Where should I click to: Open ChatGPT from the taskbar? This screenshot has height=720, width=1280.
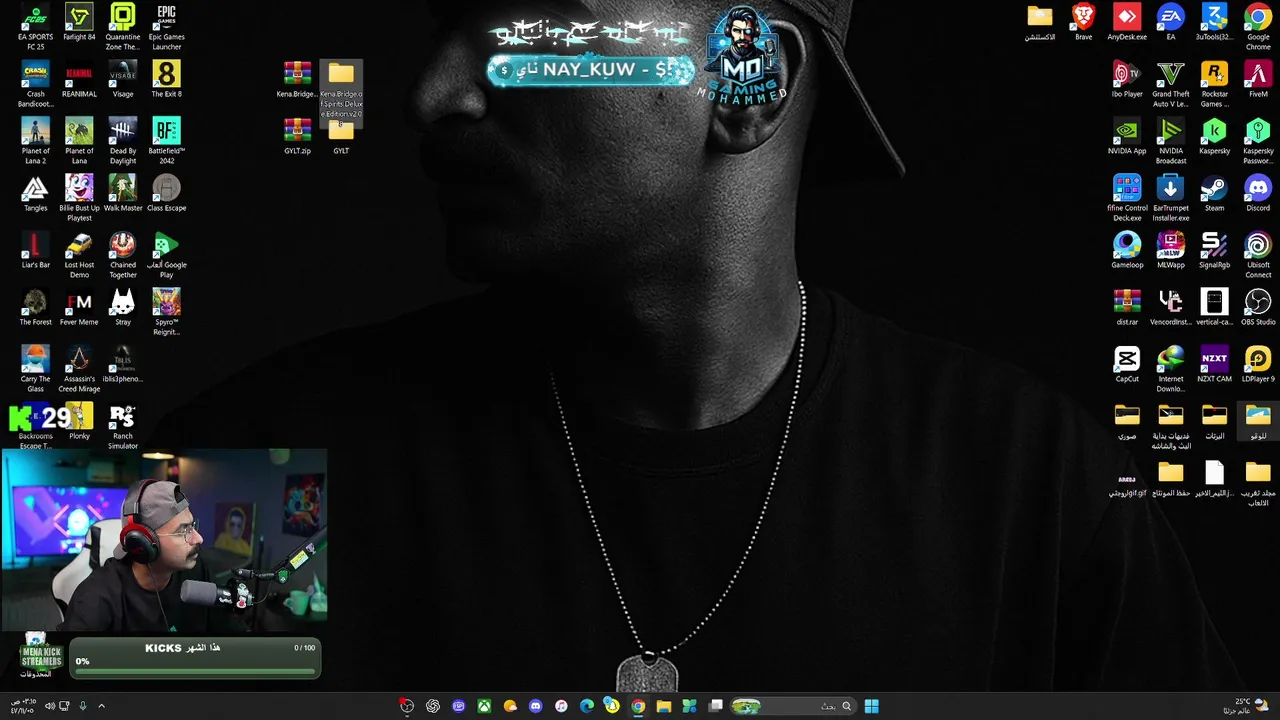pyautogui.click(x=433, y=706)
